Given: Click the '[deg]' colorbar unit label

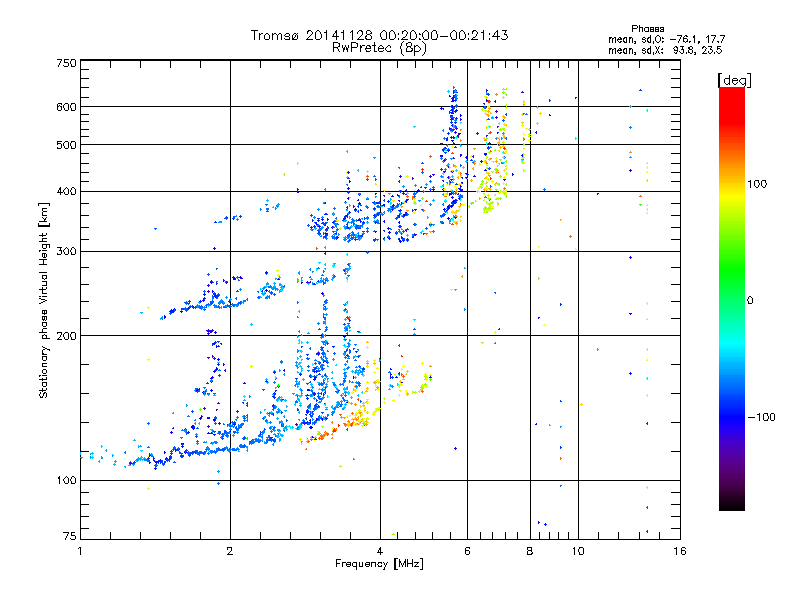Looking at the screenshot, I should point(734,80).
